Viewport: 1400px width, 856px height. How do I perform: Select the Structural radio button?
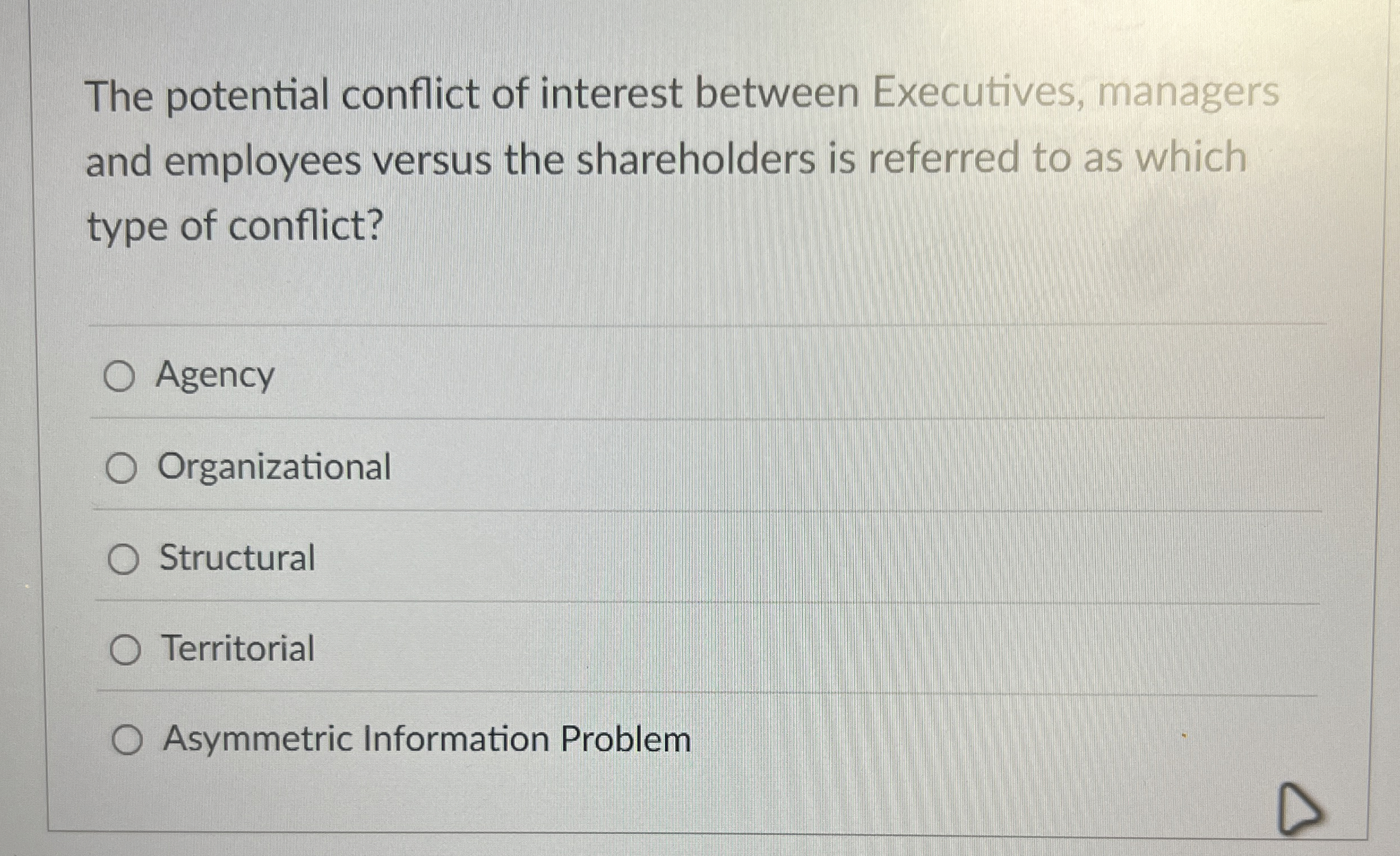point(125,559)
